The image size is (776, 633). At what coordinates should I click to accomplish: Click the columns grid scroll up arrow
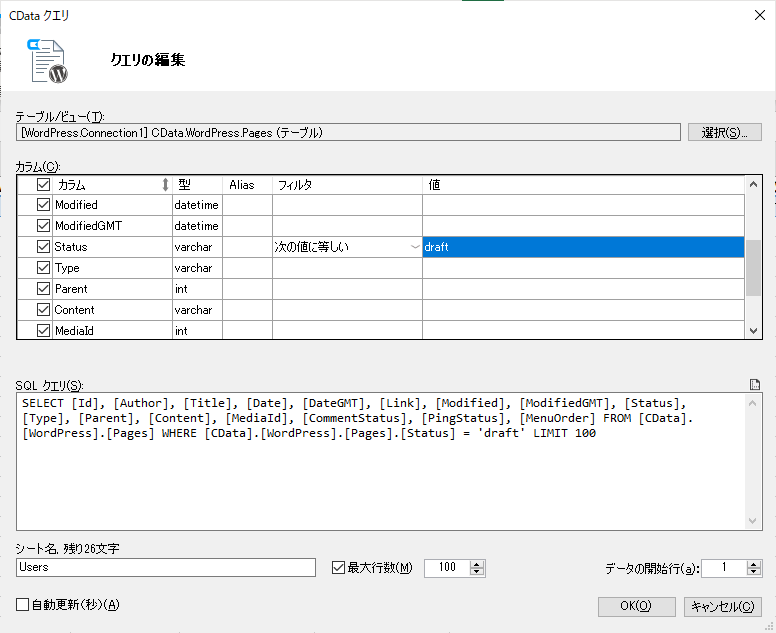point(753,184)
